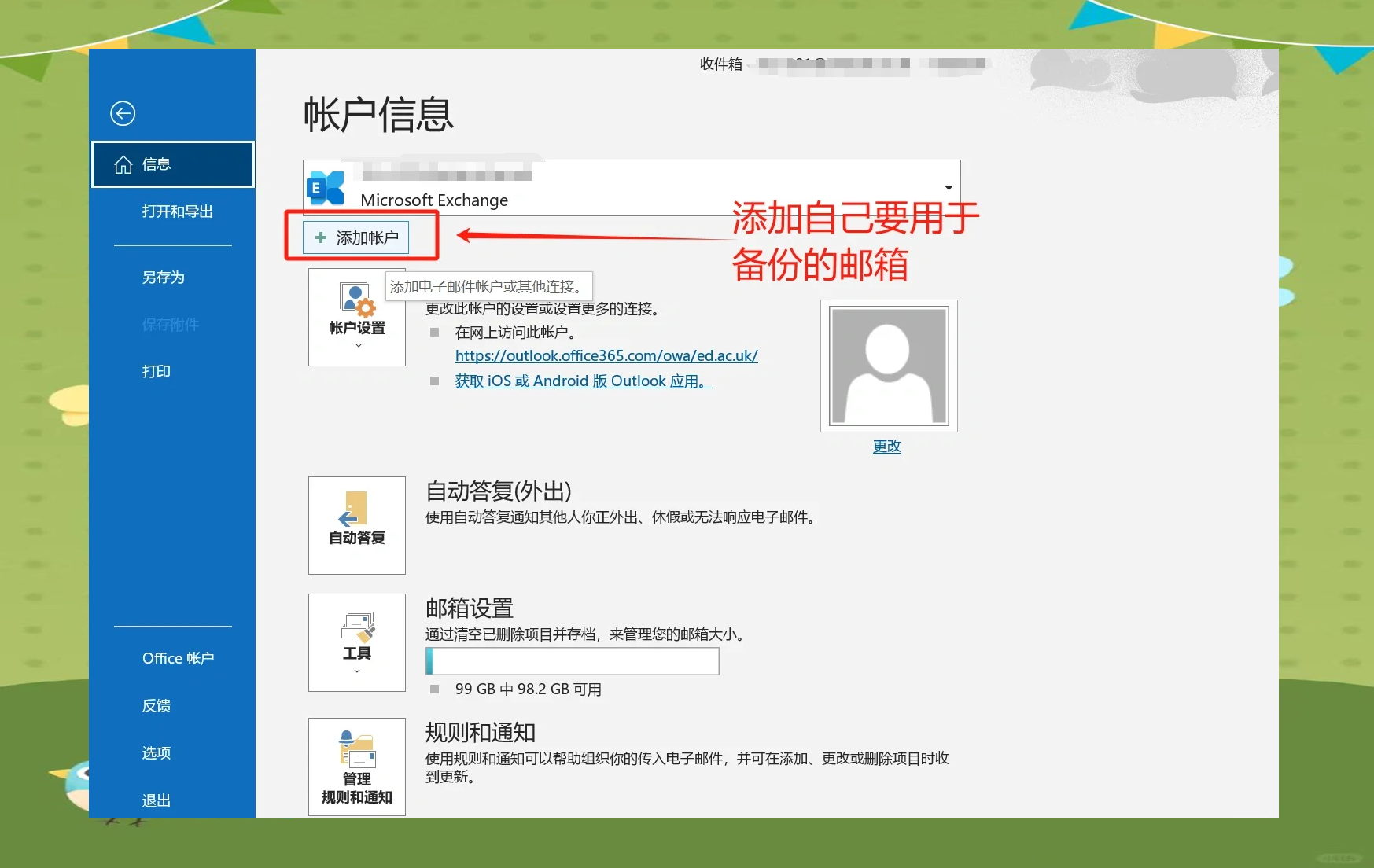
Task: Click the profile photo placeholder
Action: coord(889,366)
